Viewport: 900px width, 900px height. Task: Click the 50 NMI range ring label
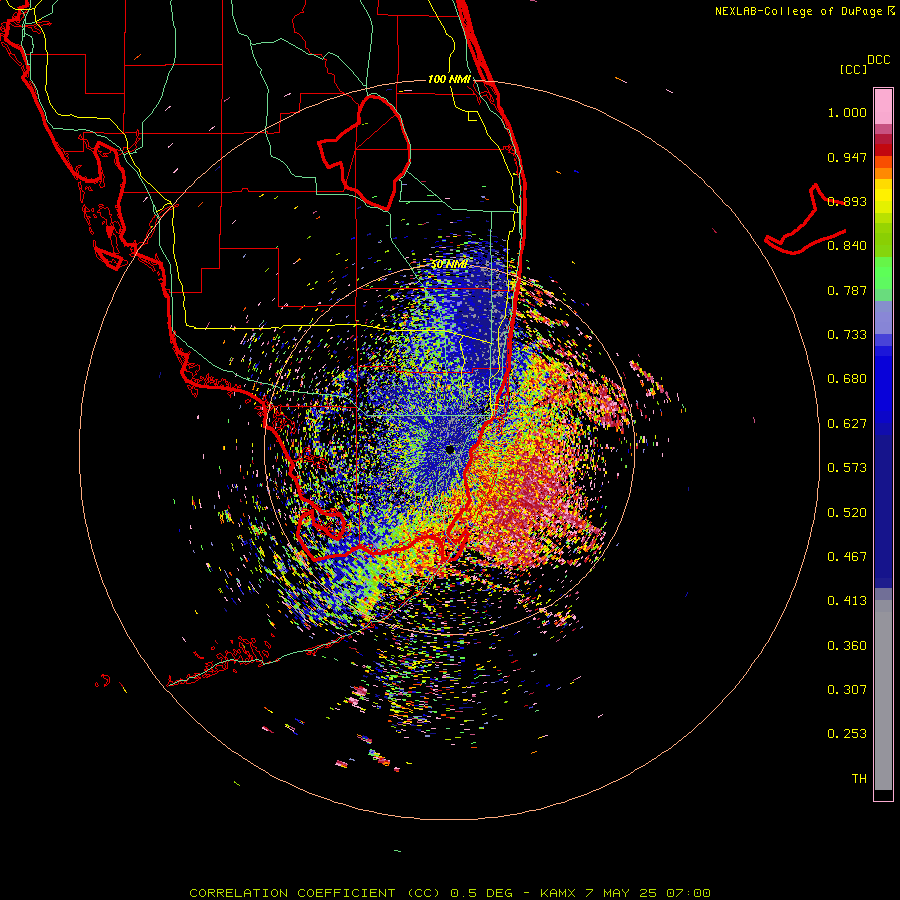tap(449, 265)
